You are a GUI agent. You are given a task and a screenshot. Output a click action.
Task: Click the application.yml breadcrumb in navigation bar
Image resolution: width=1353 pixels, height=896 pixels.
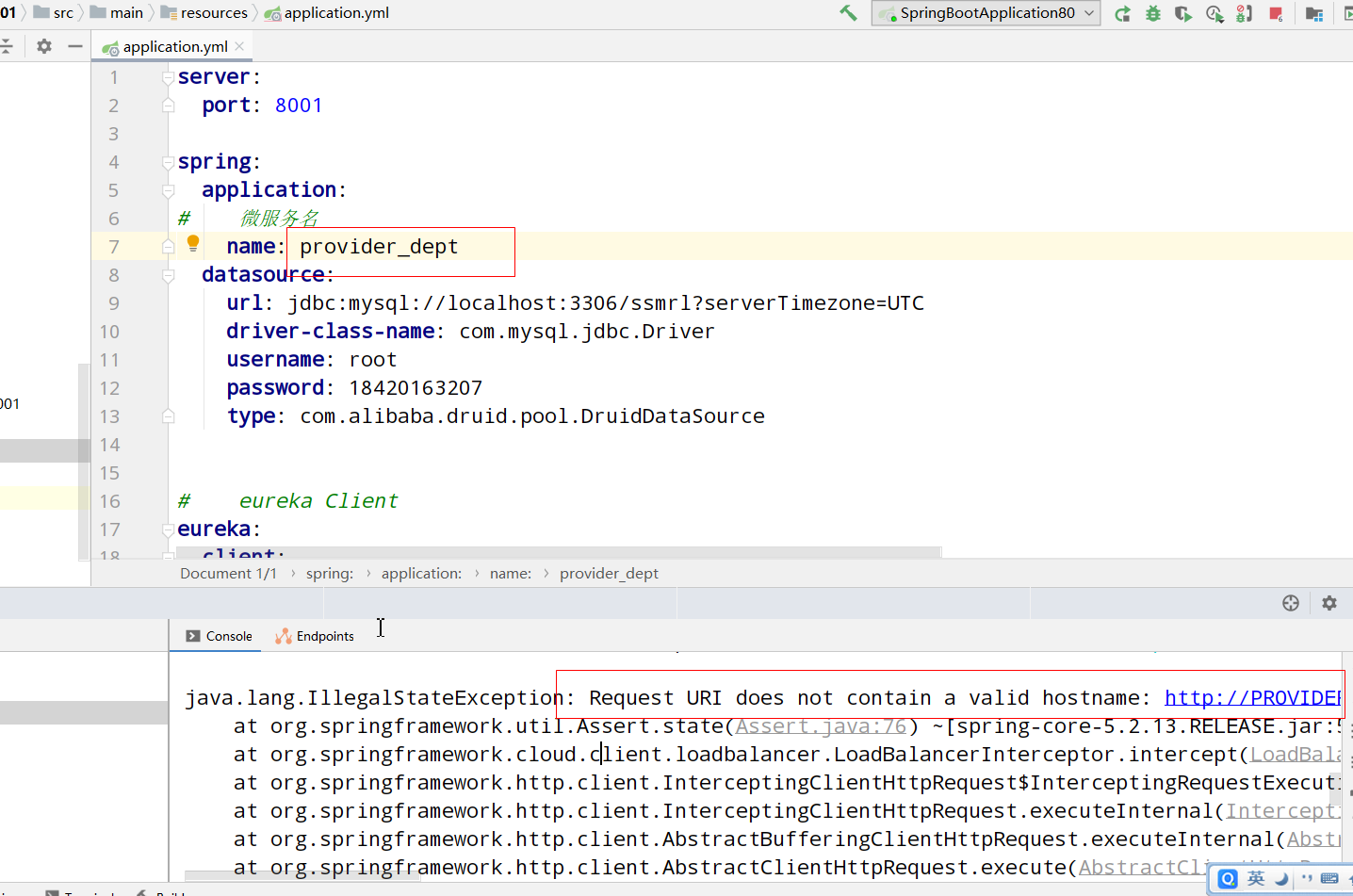coord(327,12)
